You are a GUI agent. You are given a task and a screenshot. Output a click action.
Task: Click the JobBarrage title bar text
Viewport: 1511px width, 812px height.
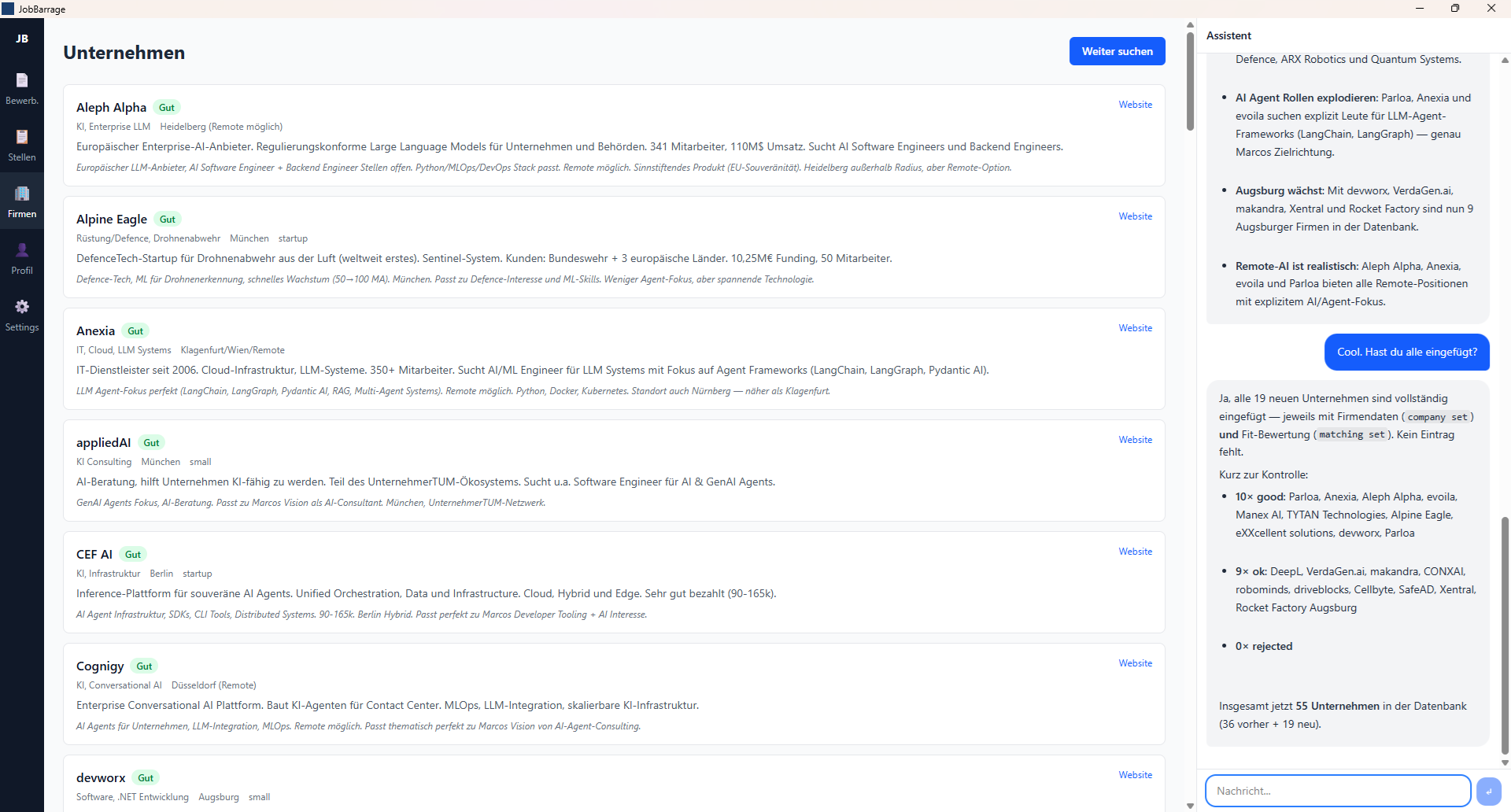coord(42,9)
